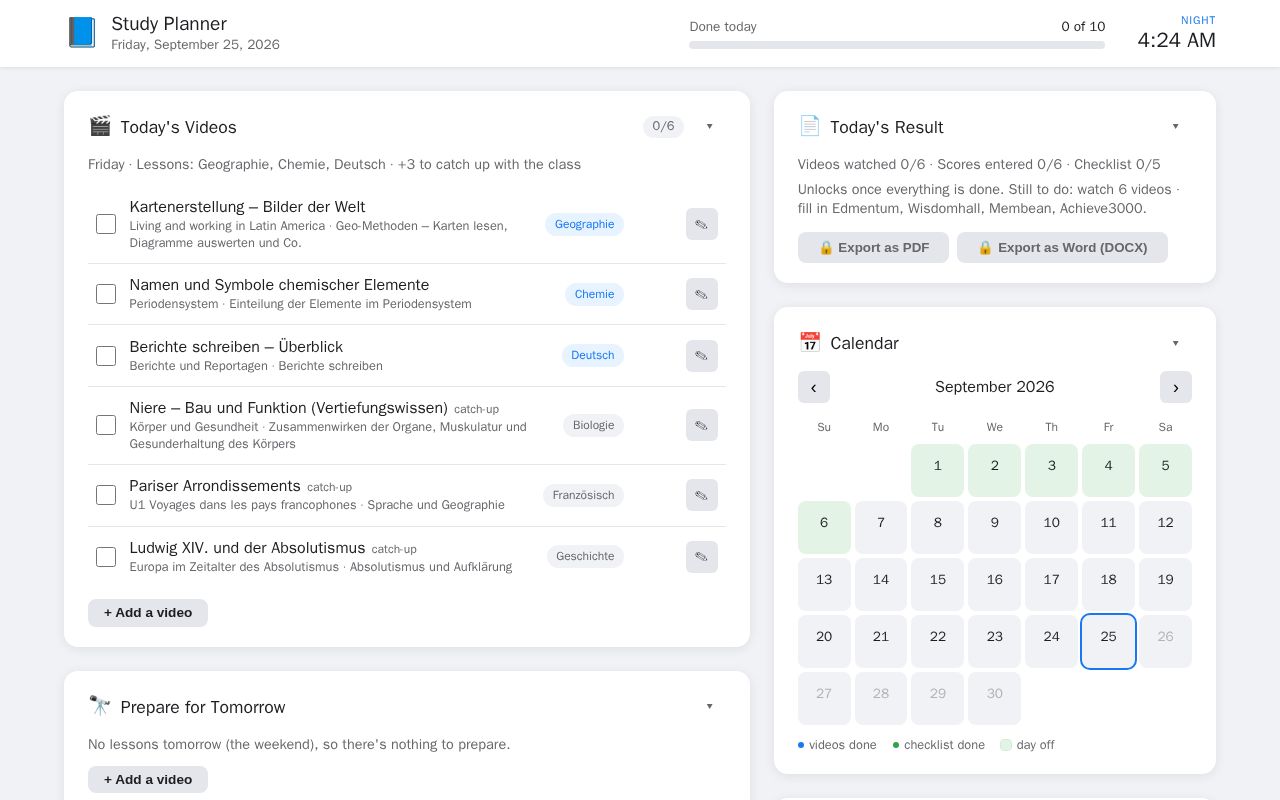The width and height of the screenshot is (1280, 800).
Task: Click the 'videos done' legend entry
Action: [837, 745]
